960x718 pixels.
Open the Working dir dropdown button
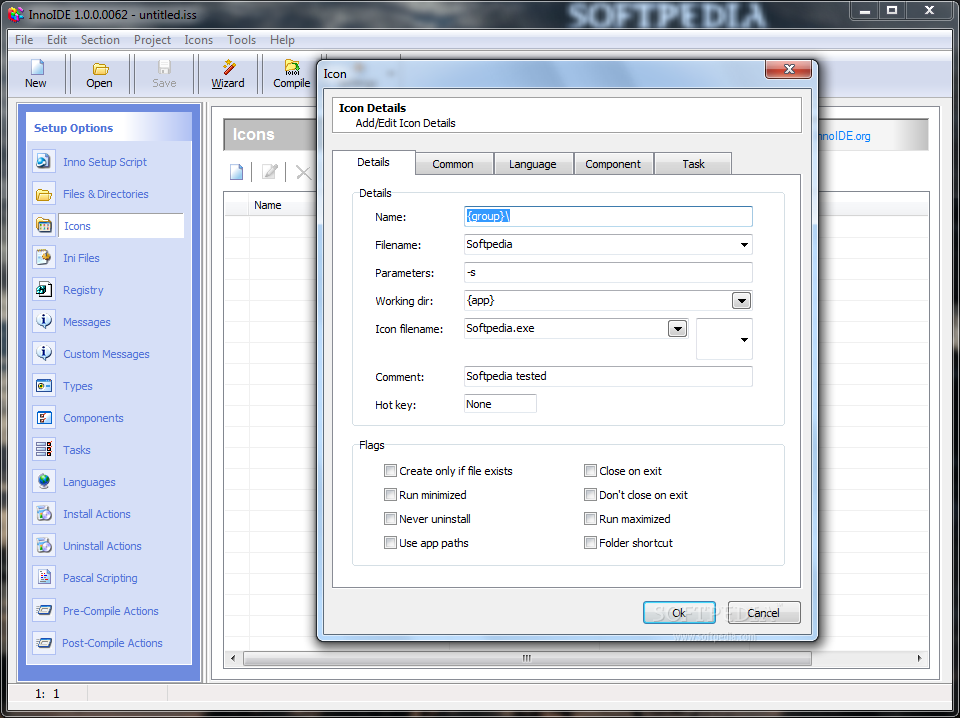(741, 301)
